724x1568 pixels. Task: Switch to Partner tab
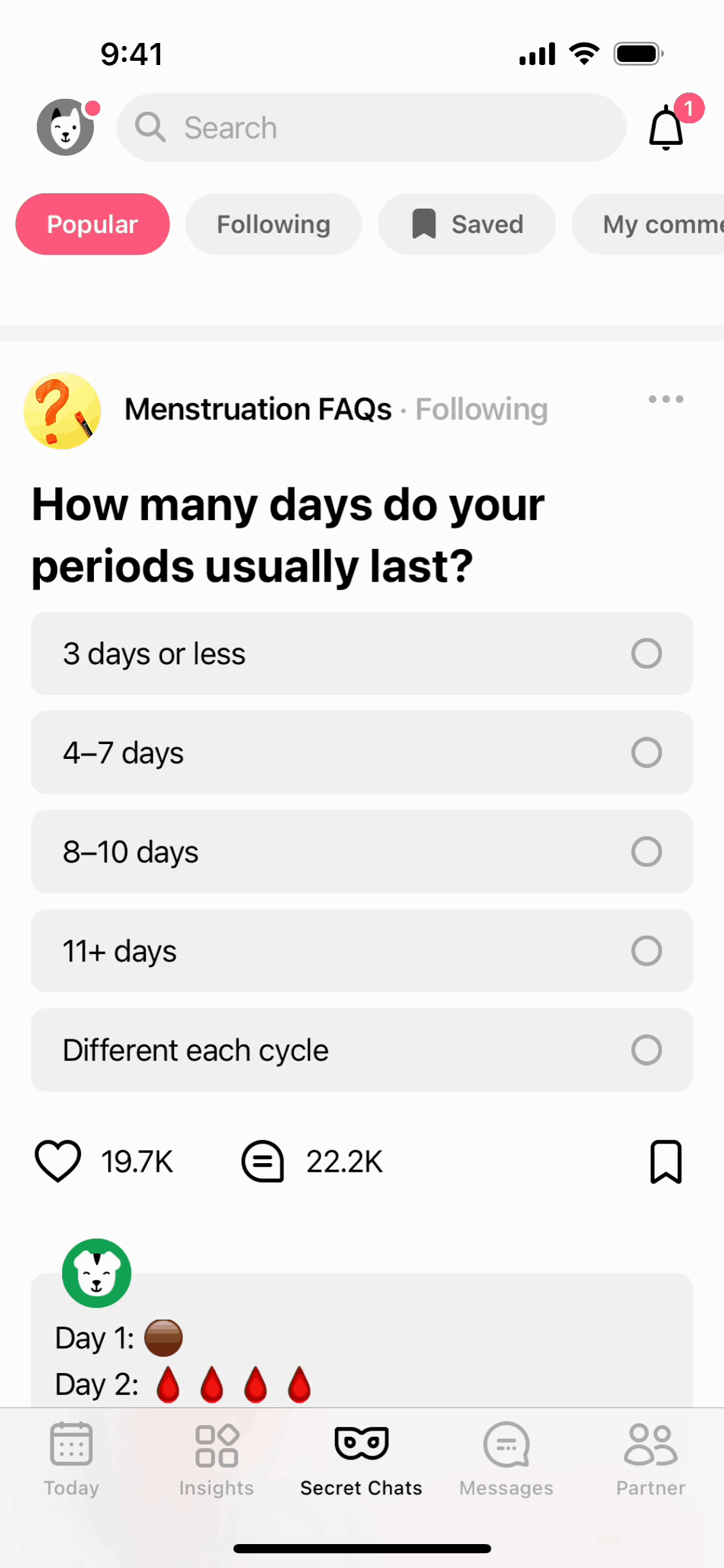[651, 1459]
